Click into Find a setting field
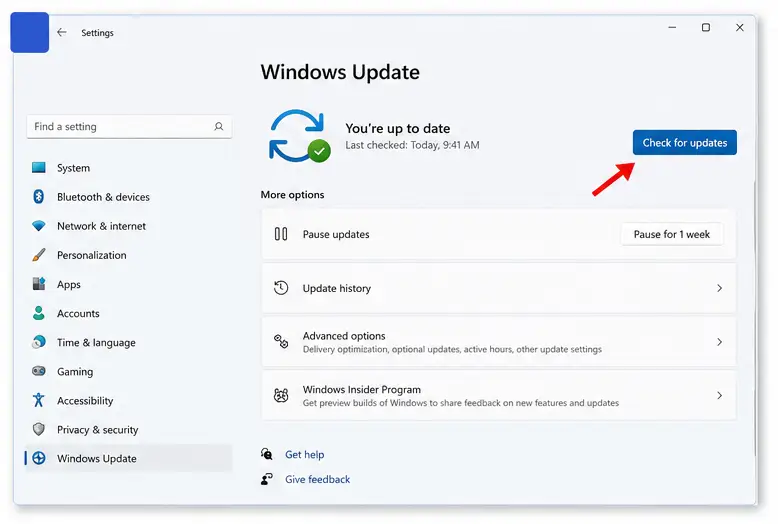The width and height of the screenshot is (778, 524). [x=129, y=127]
